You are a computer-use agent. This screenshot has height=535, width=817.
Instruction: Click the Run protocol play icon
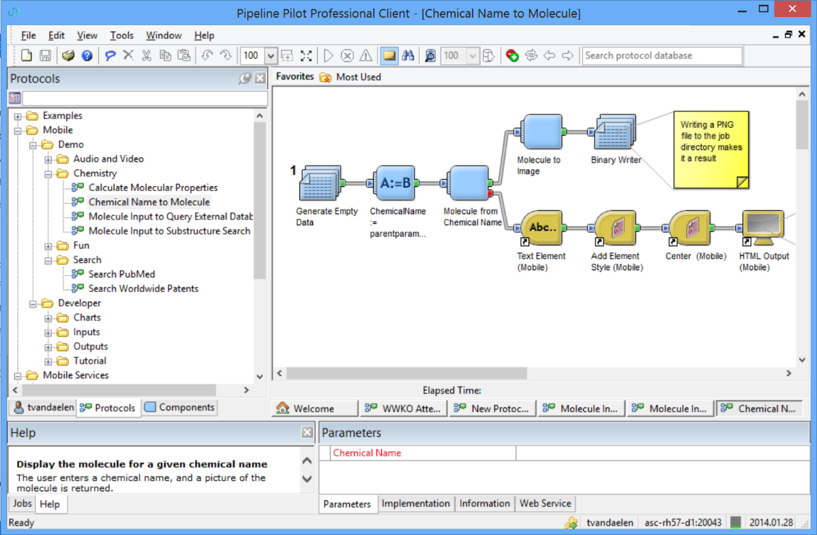[x=328, y=56]
